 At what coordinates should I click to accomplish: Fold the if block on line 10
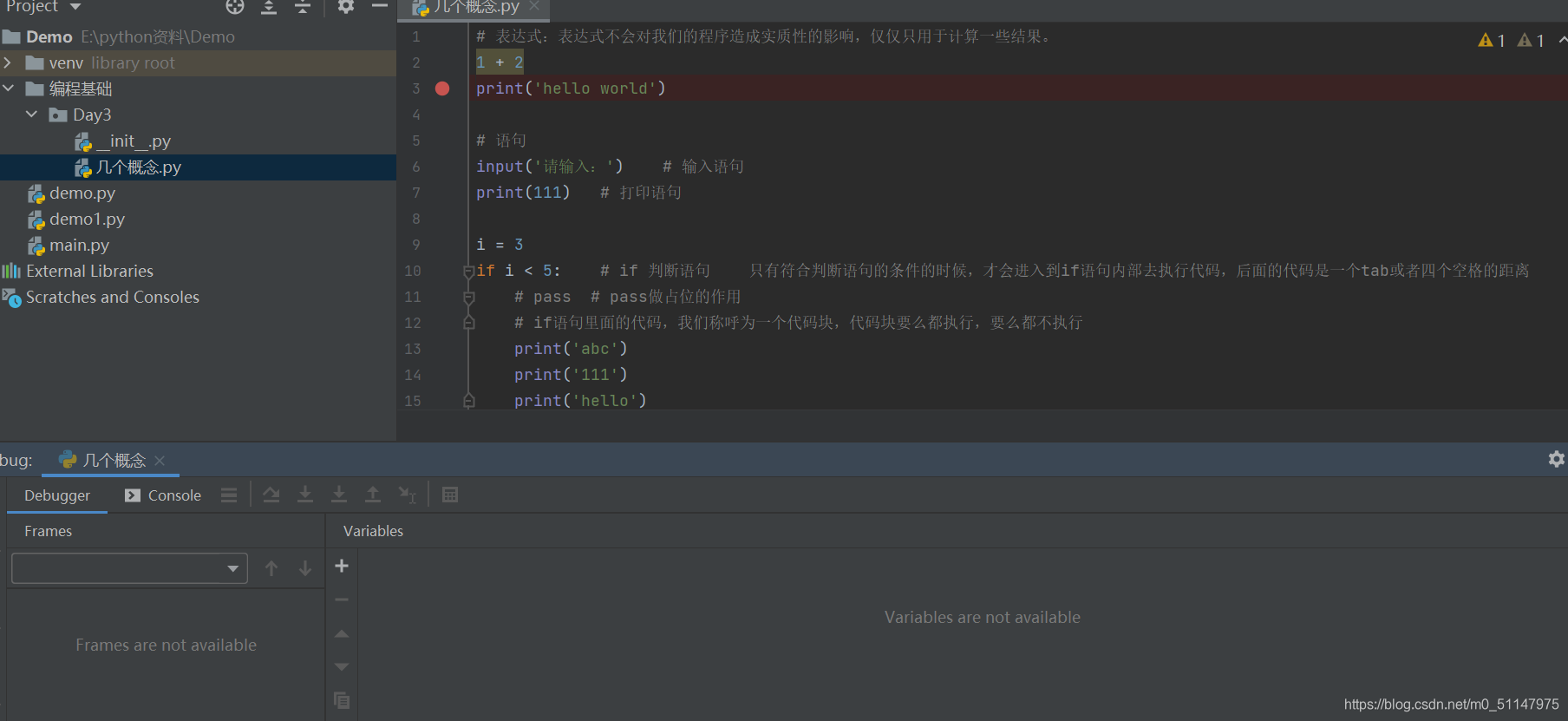click(468, 271)
